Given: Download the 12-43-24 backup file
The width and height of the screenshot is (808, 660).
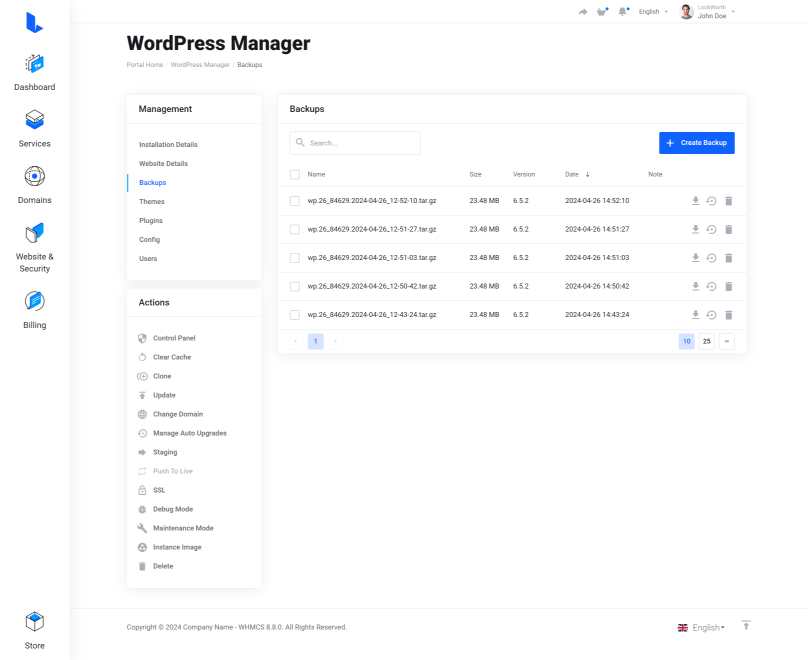Looking at the screenshot, I should 695,315.
